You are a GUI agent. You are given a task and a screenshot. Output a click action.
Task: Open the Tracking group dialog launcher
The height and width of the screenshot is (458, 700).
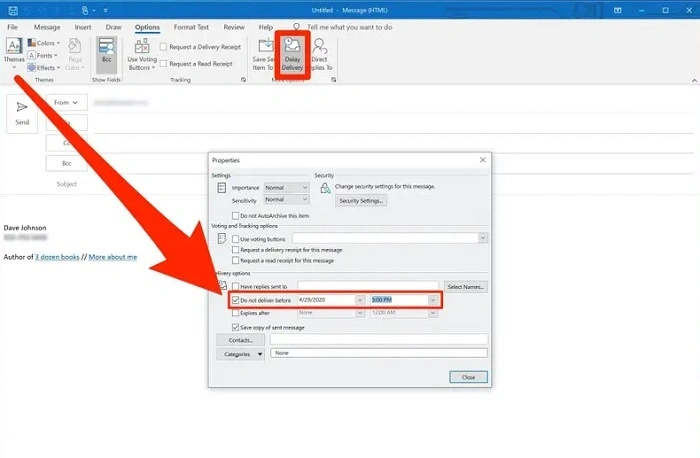(x=243, y=80)
